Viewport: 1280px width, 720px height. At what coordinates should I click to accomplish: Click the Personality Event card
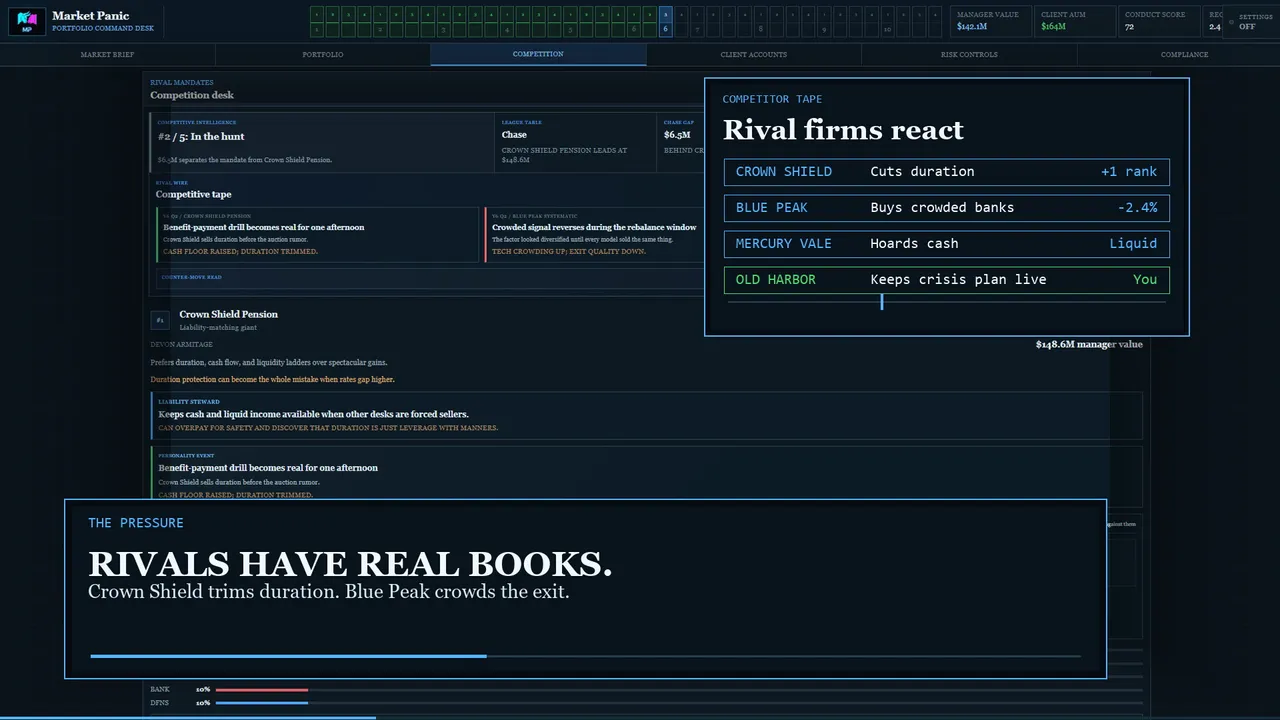pyautogui.click(x=646, y=473)
